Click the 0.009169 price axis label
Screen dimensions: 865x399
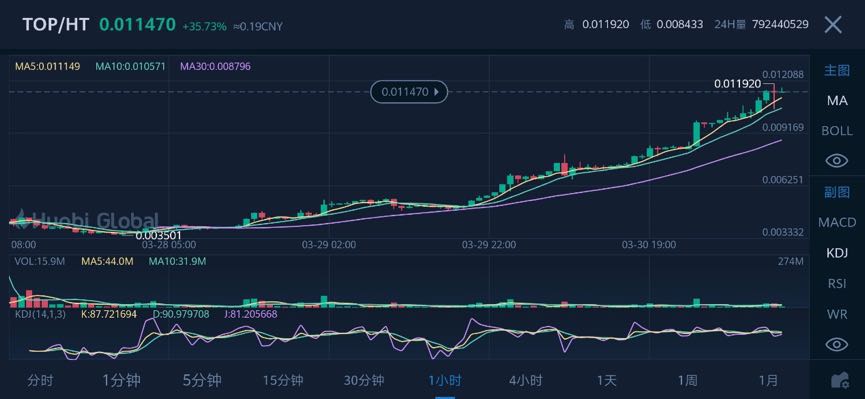[x=783, y=127]
